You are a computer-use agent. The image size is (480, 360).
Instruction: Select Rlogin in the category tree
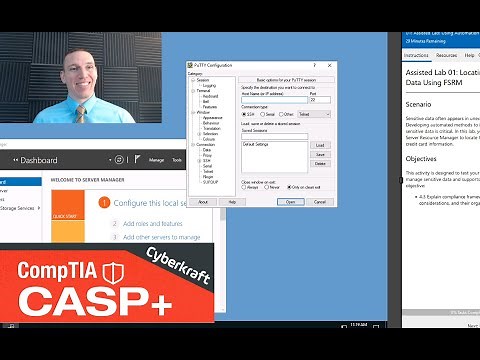208,177
